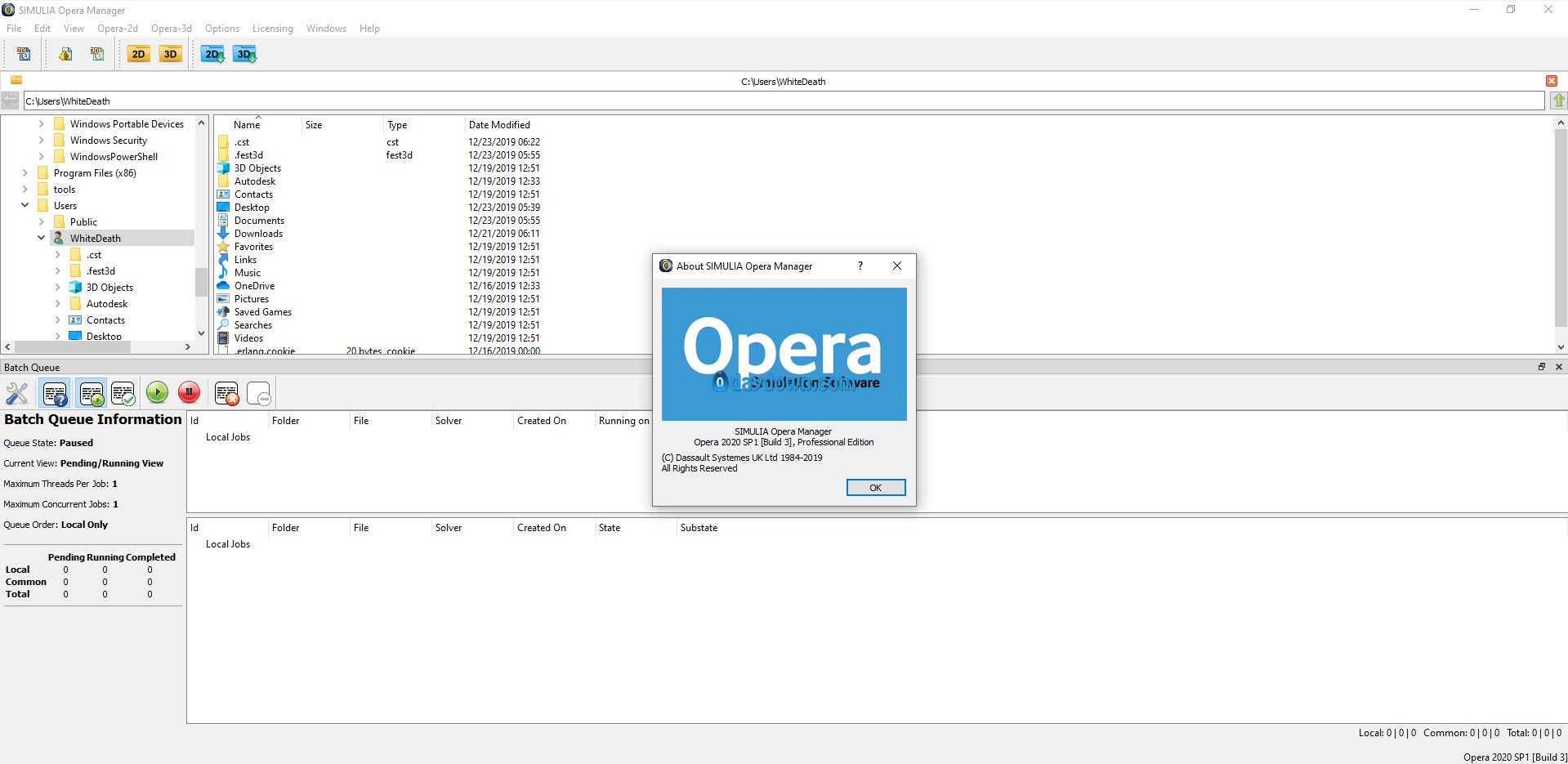Click the back arrow beside the path field
Image resolution: width=1568 pixels, height=764 pixels.
pos(10,101)
